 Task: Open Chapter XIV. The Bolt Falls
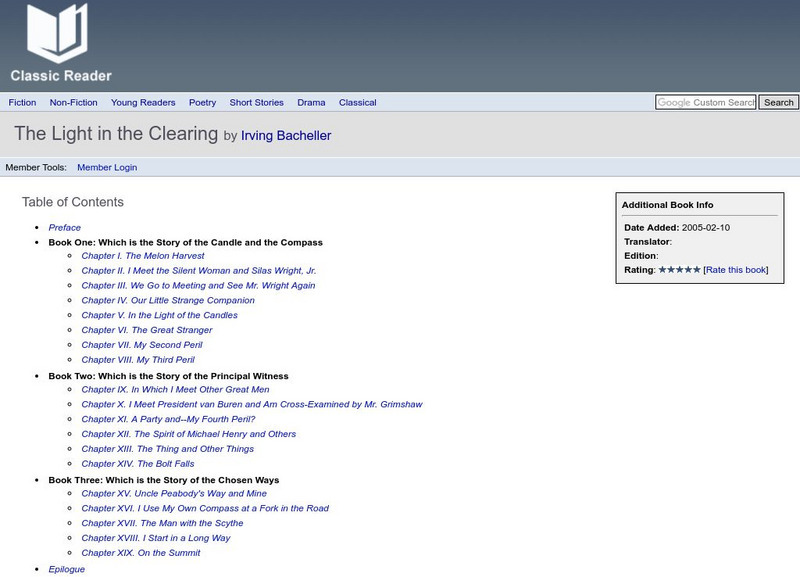click(x=138, y=463)
